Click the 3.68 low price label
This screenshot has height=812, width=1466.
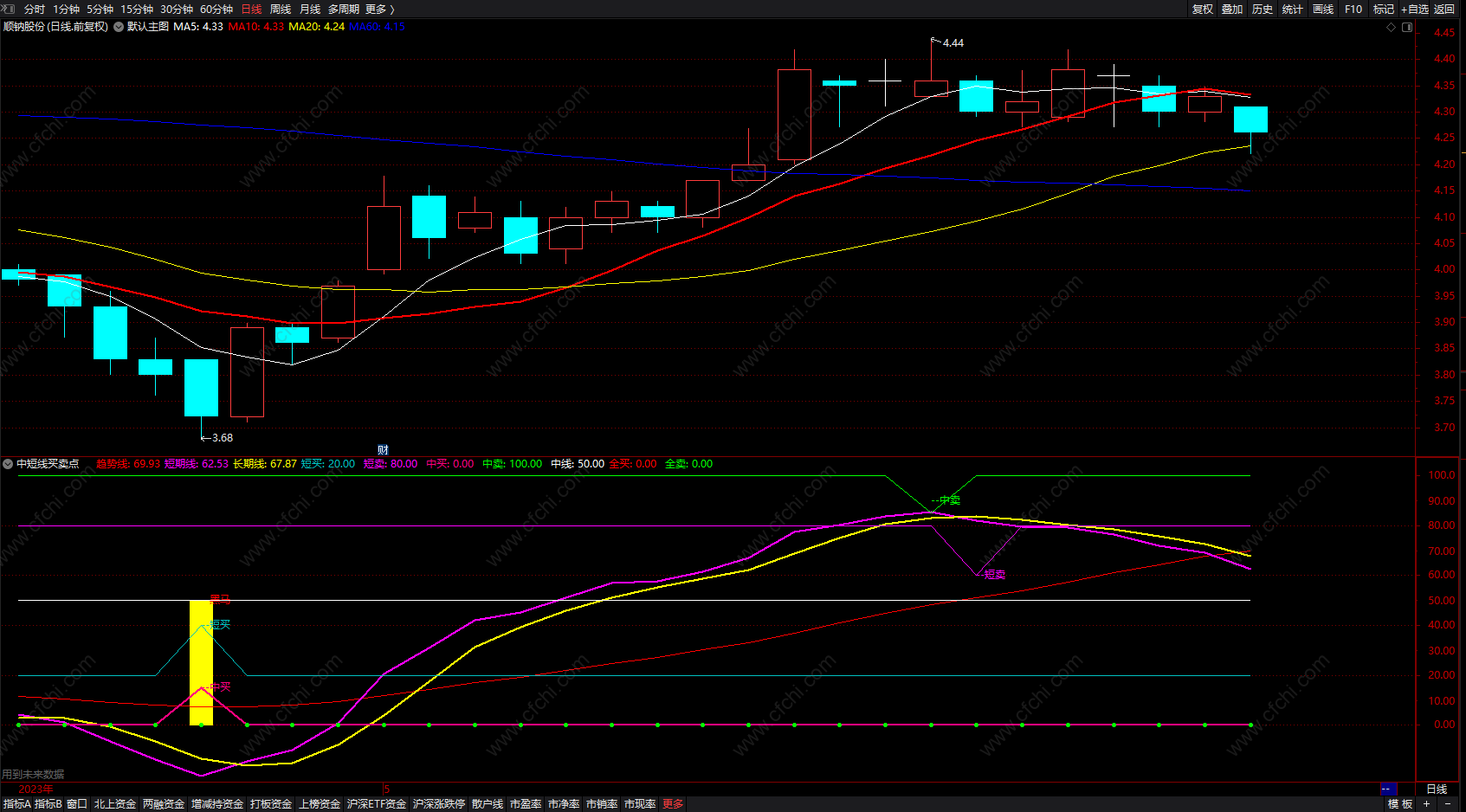click(223, 438)
